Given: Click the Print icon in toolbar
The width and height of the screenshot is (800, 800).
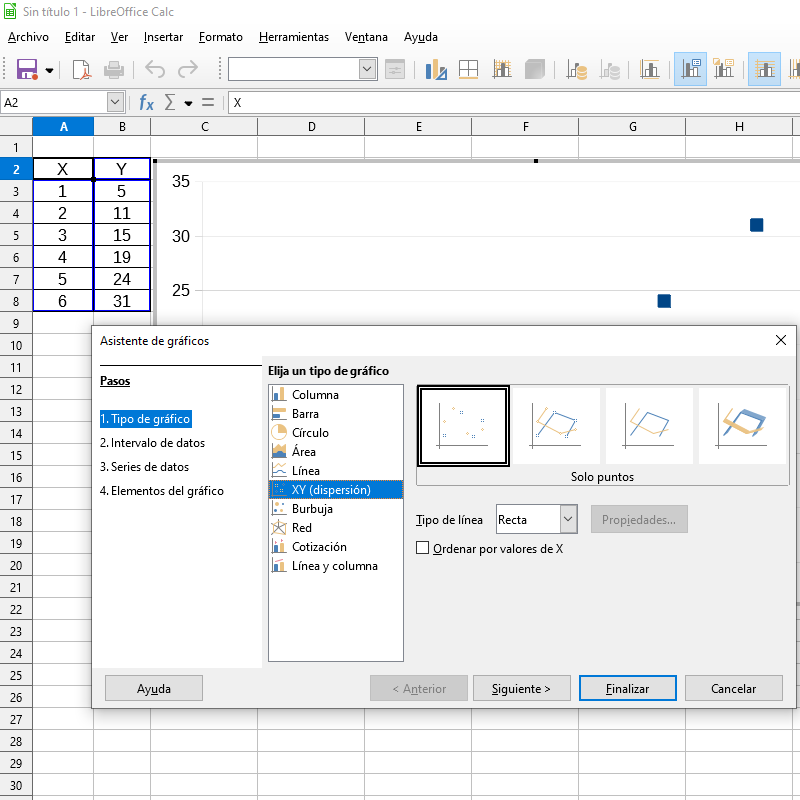Looking at the screenshot, I should tap(114, 69).
